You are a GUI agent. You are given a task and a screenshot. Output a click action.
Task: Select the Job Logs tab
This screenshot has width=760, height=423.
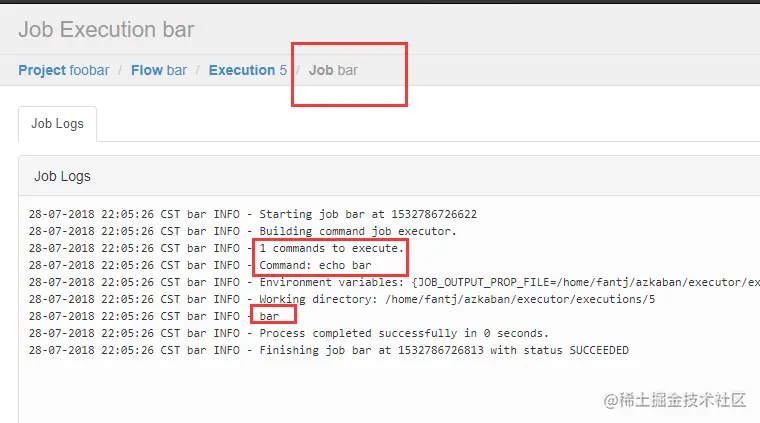(58, 124)
